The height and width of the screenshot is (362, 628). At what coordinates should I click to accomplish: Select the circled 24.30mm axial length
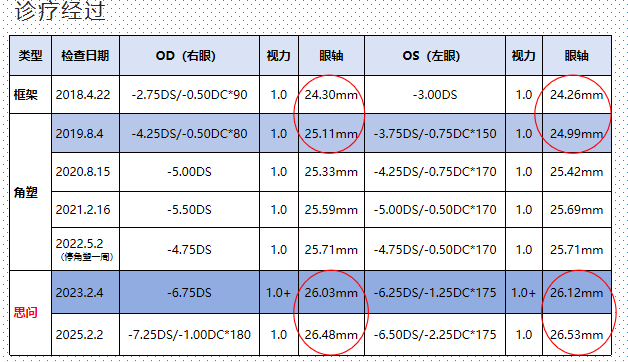(331, 95)
